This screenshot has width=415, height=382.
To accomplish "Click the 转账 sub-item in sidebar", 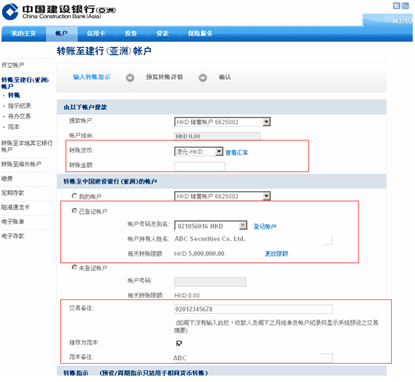I will (x=14, y=95).
